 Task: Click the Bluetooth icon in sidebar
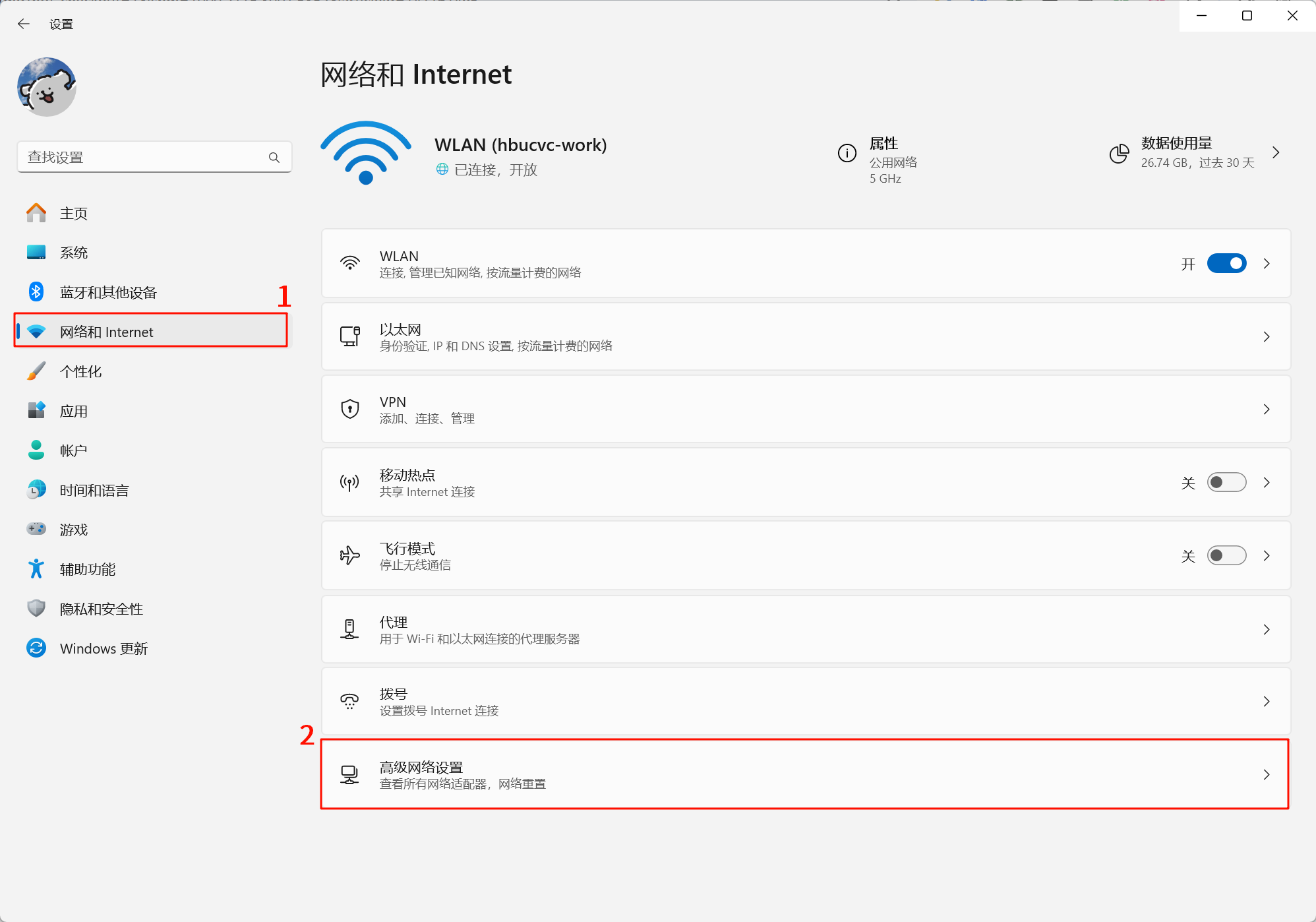tap(36, 292)
